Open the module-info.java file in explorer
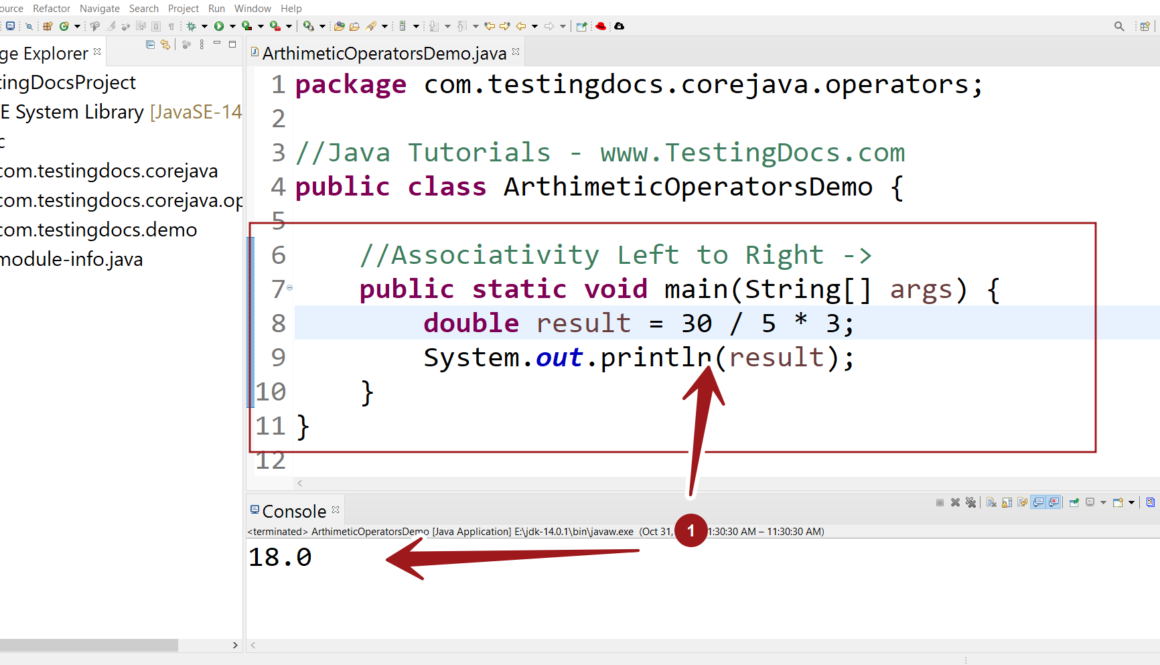The height and width of the screenshot is (665, 1160). (71, 260)
